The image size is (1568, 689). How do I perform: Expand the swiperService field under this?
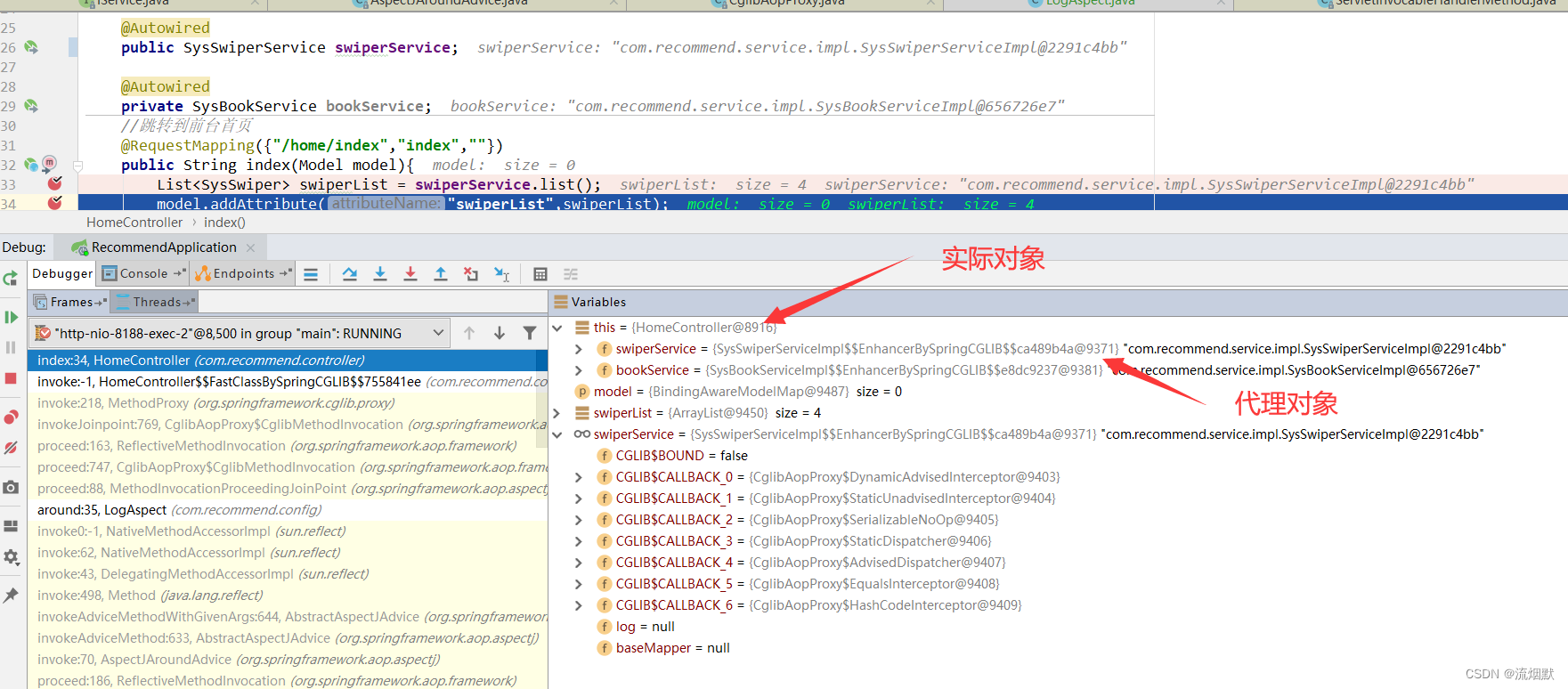[579, 349]
